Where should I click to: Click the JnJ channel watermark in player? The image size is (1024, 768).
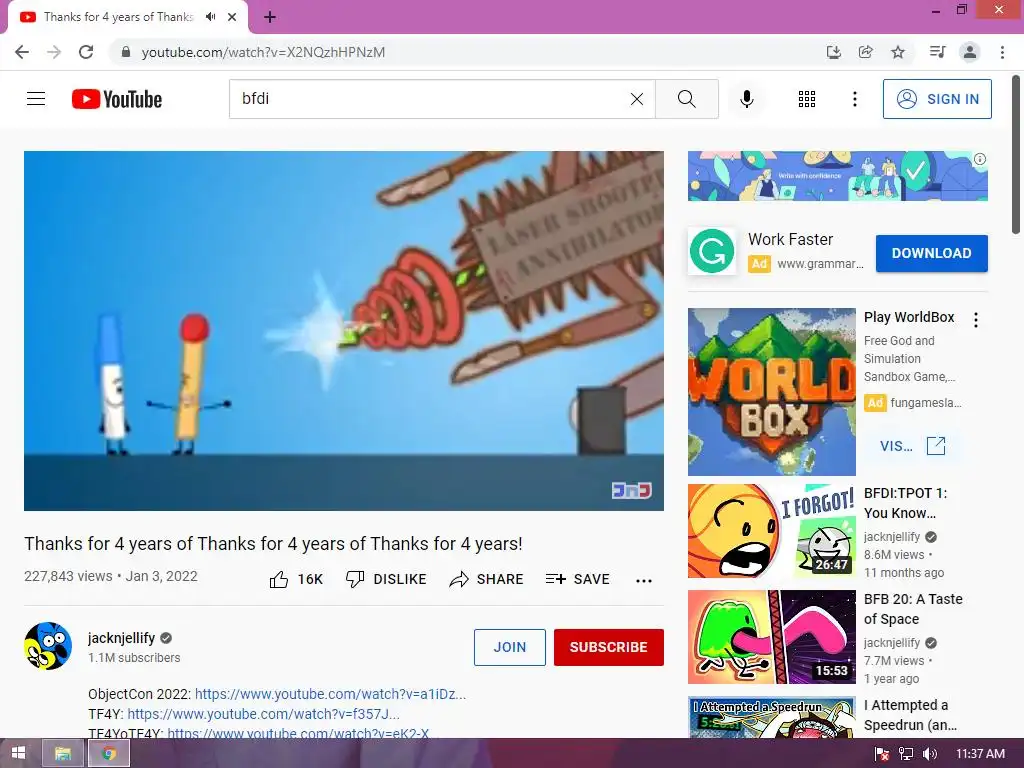[x=631, y=490]
